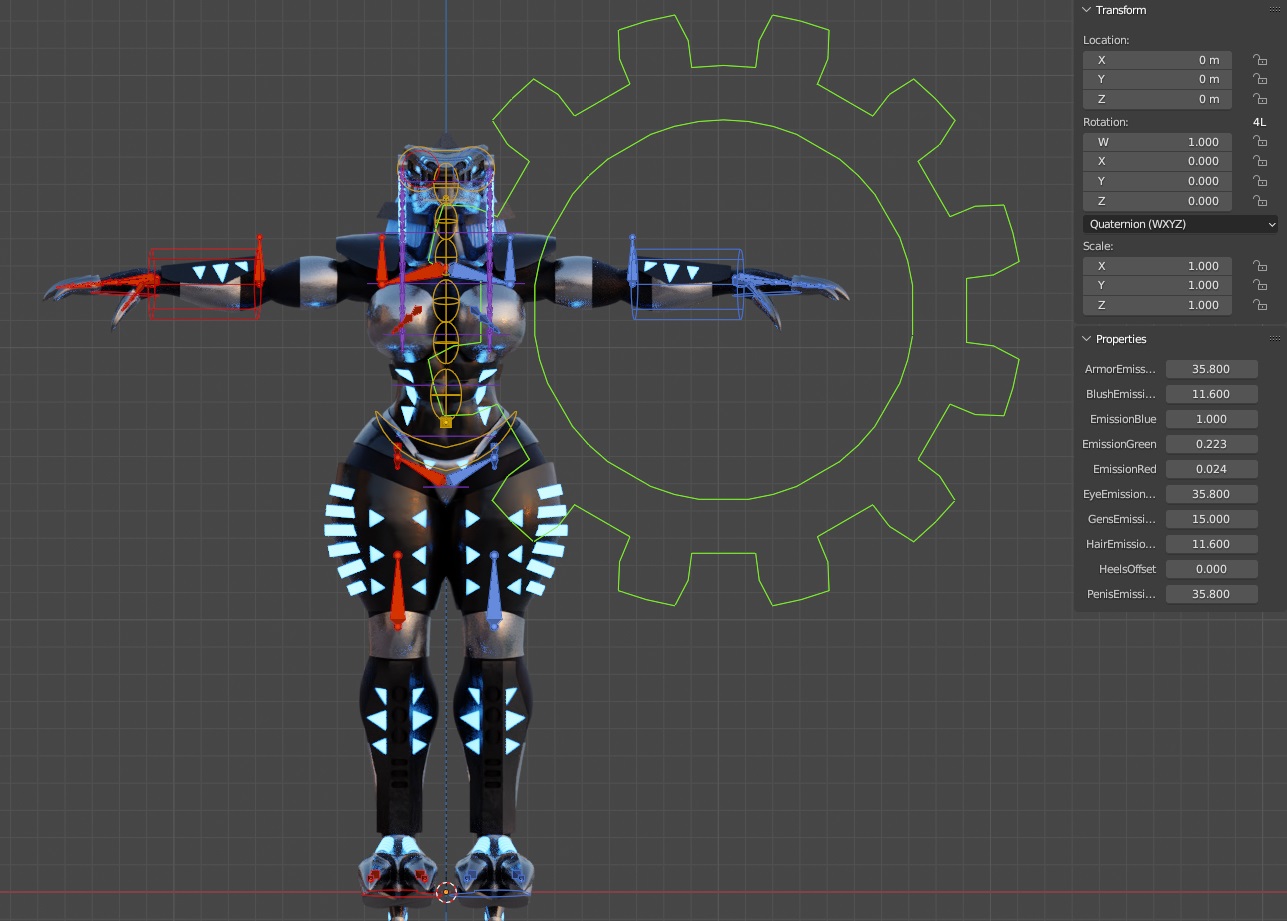Edit the Scale Y value
1287x921 pixels.
tap(1157, 285)
